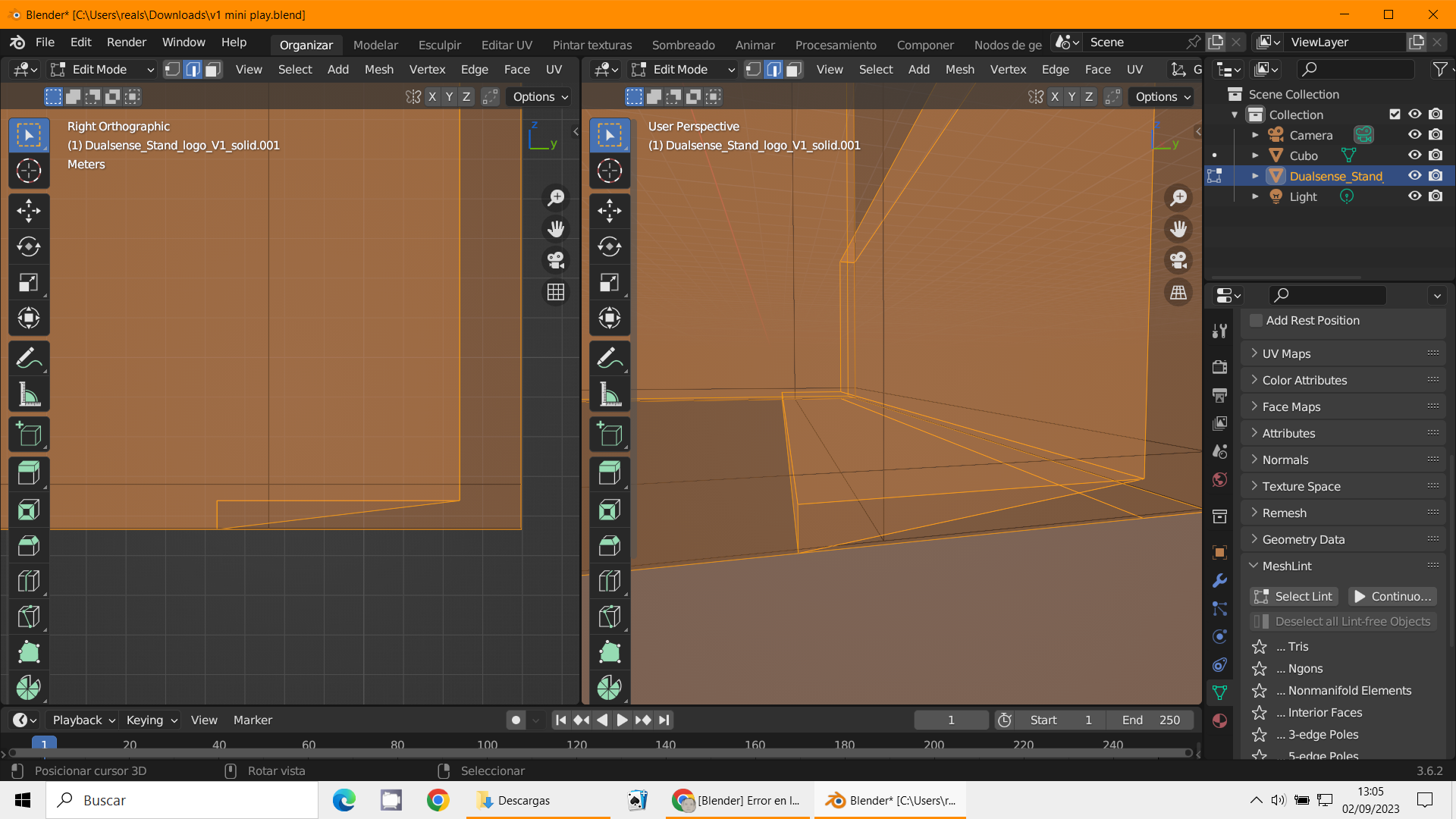Select the Move tool in left viewport
1456x819 pixels.
coord(29,211)
